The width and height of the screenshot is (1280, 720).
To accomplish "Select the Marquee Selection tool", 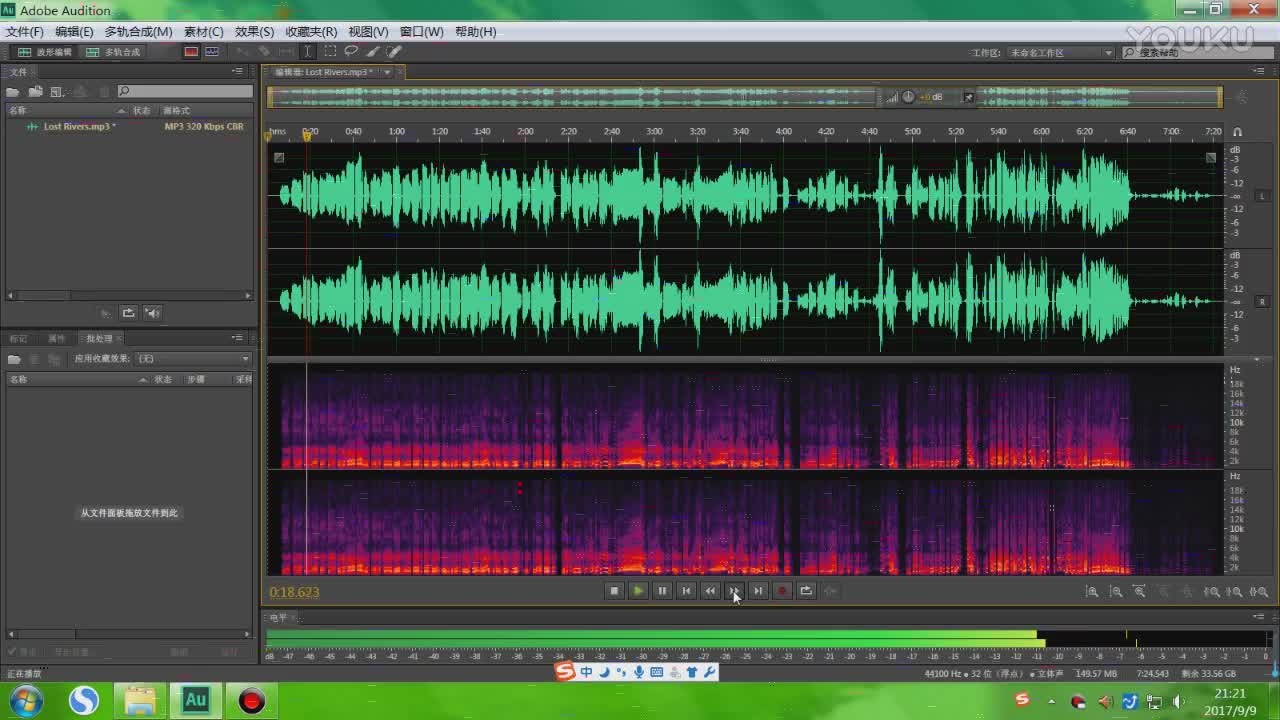I will pos(330,51).
